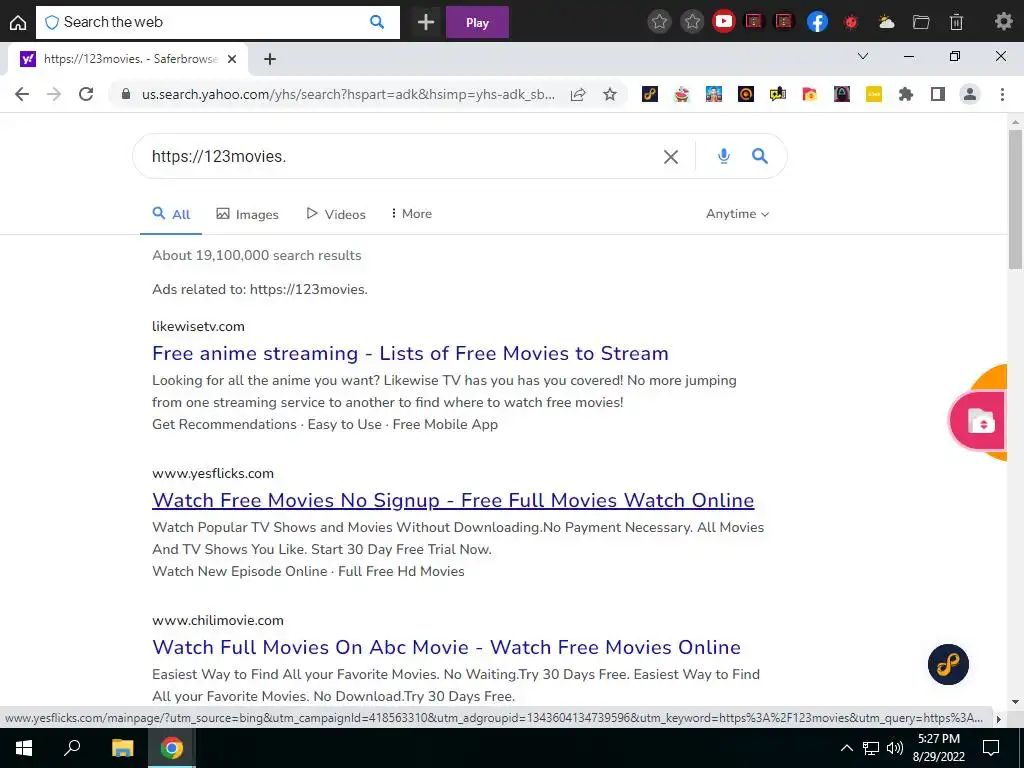This screenshot has height=768, width=1024.
Task: Click the Chrome taskbar icon
Action: (172, 748)
